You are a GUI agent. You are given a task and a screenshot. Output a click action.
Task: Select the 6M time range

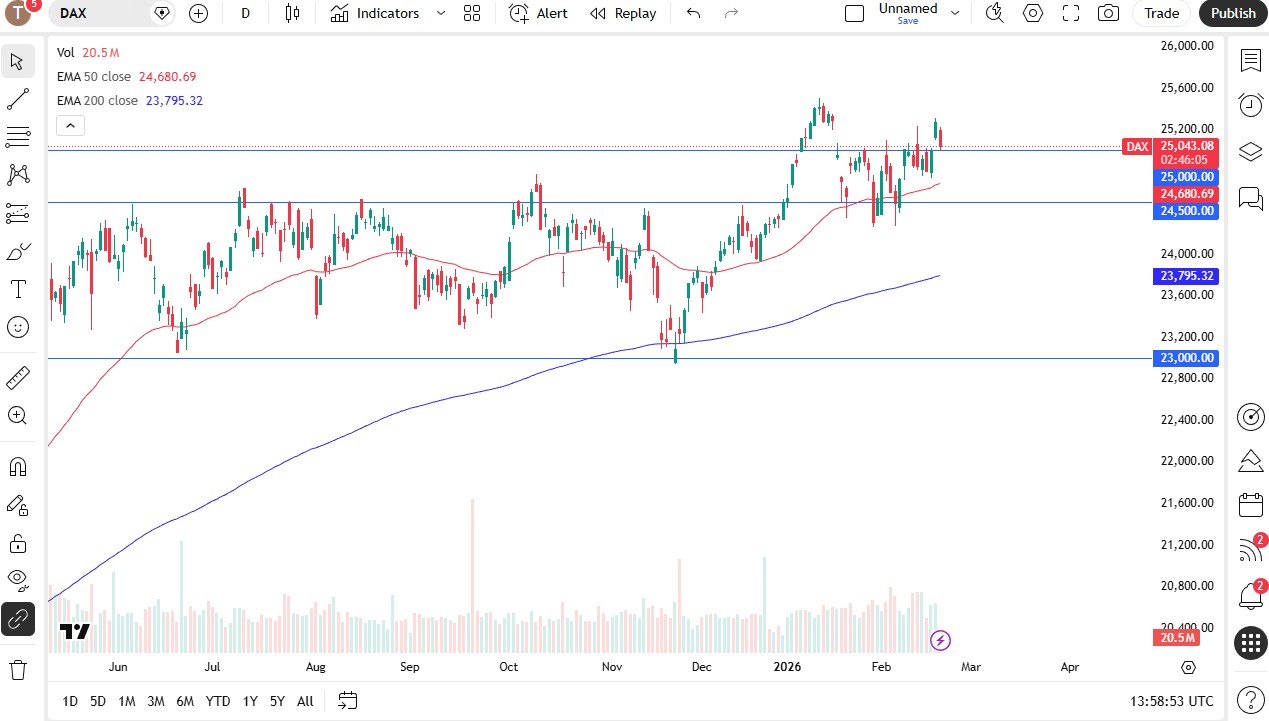pos(185,701)
